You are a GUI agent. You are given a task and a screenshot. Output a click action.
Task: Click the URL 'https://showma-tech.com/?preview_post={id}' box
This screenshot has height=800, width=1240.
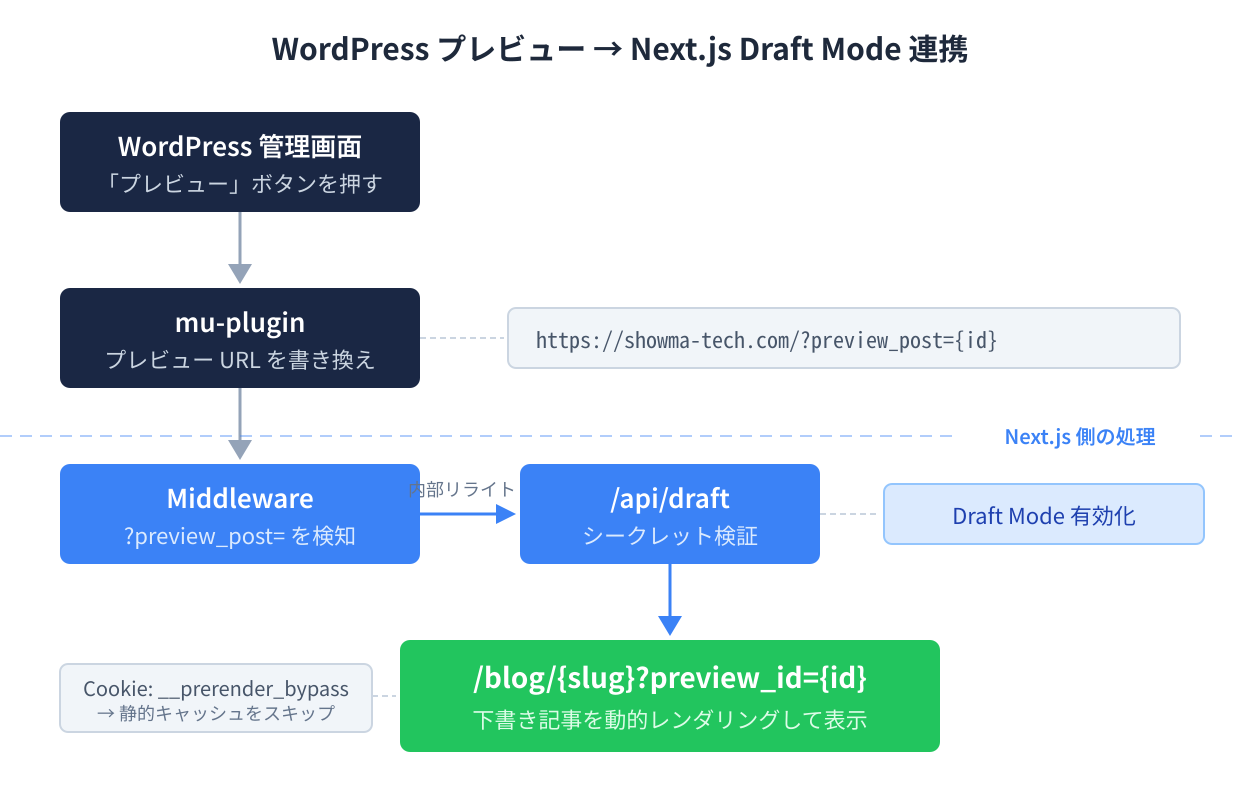[844, 338]
